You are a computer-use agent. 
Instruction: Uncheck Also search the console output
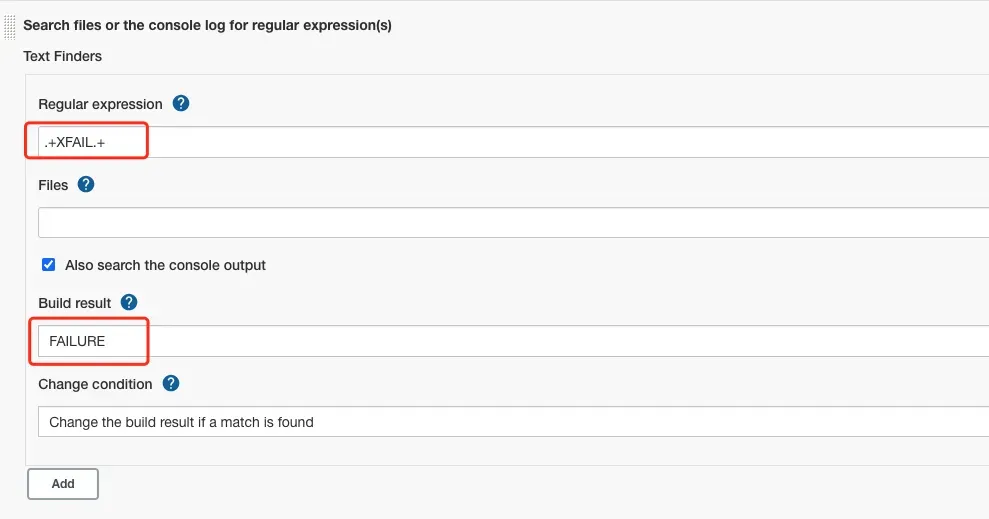point(49,264)
